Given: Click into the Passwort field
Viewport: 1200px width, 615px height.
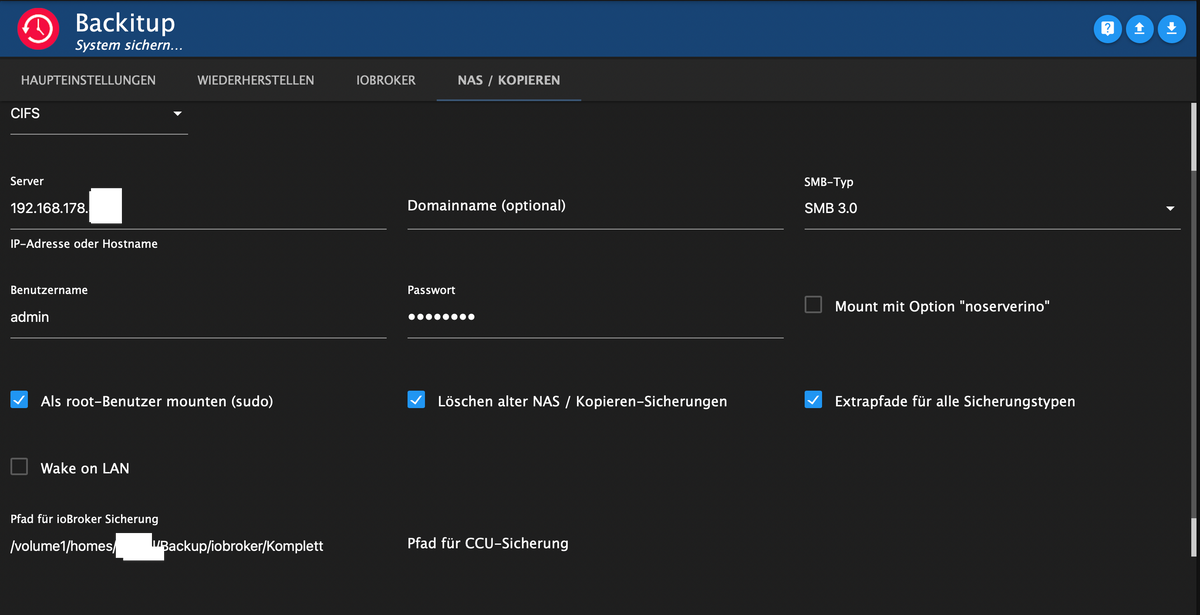Looking at the screenshot, I should (595, 317).
